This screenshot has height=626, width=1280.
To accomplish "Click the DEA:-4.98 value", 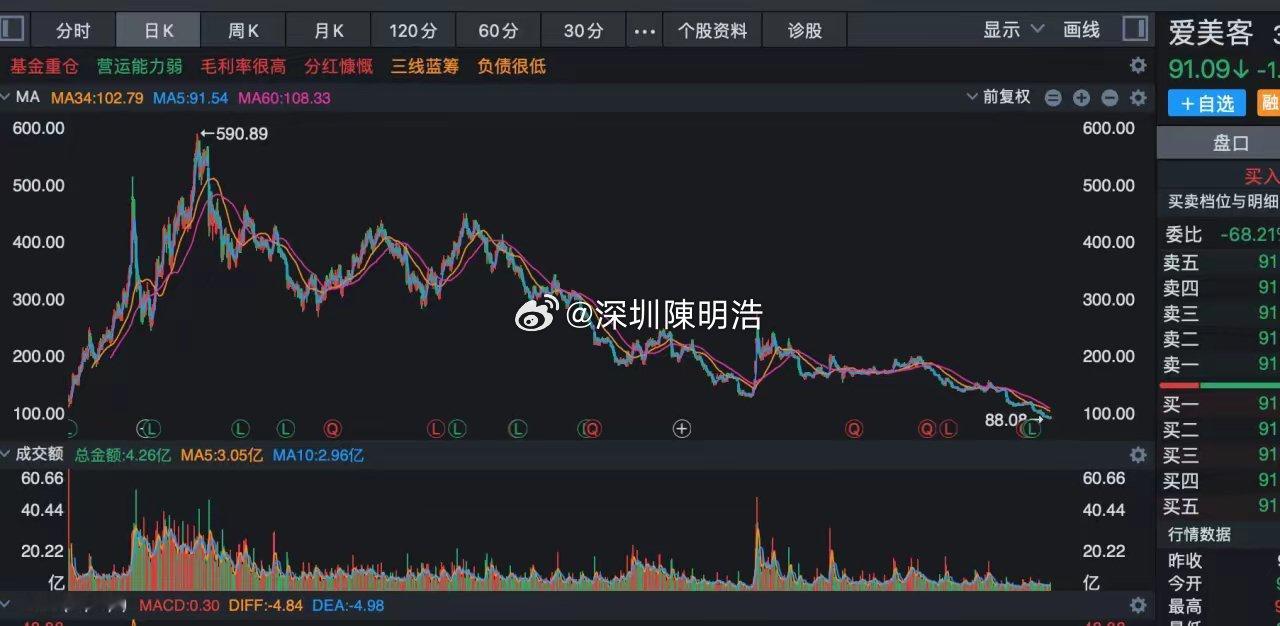I will 348,605.
